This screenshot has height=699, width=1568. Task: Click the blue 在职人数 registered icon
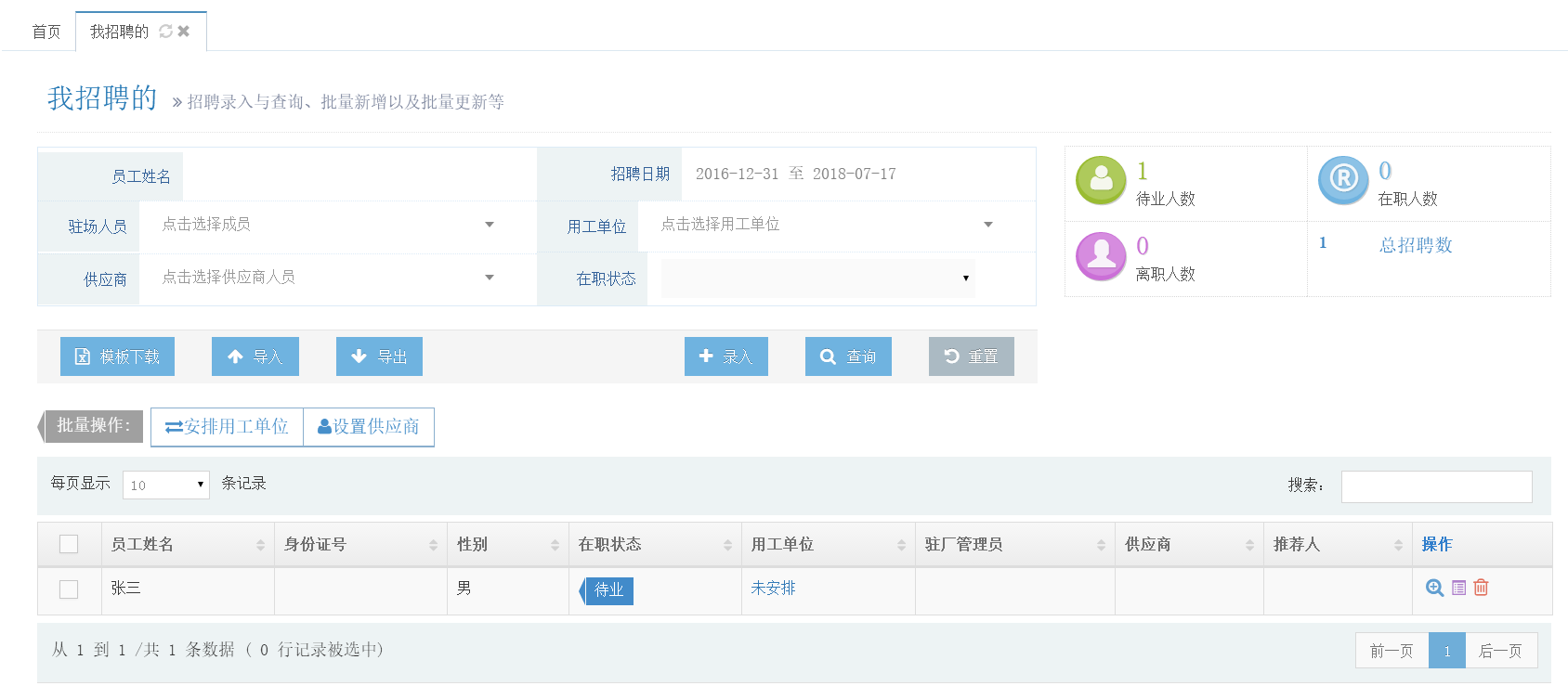pos(1343,180)
